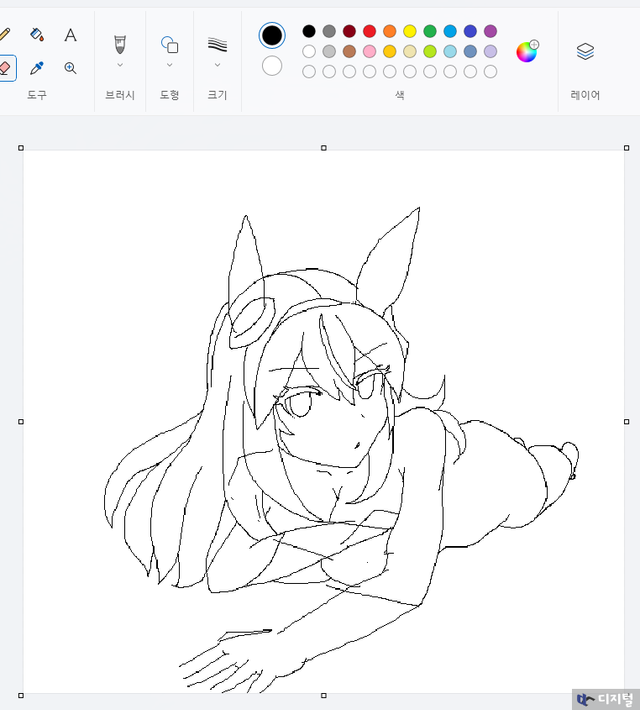640x710 pixels.
Task: Pick the pink palette color
Action: coord(370,51)
